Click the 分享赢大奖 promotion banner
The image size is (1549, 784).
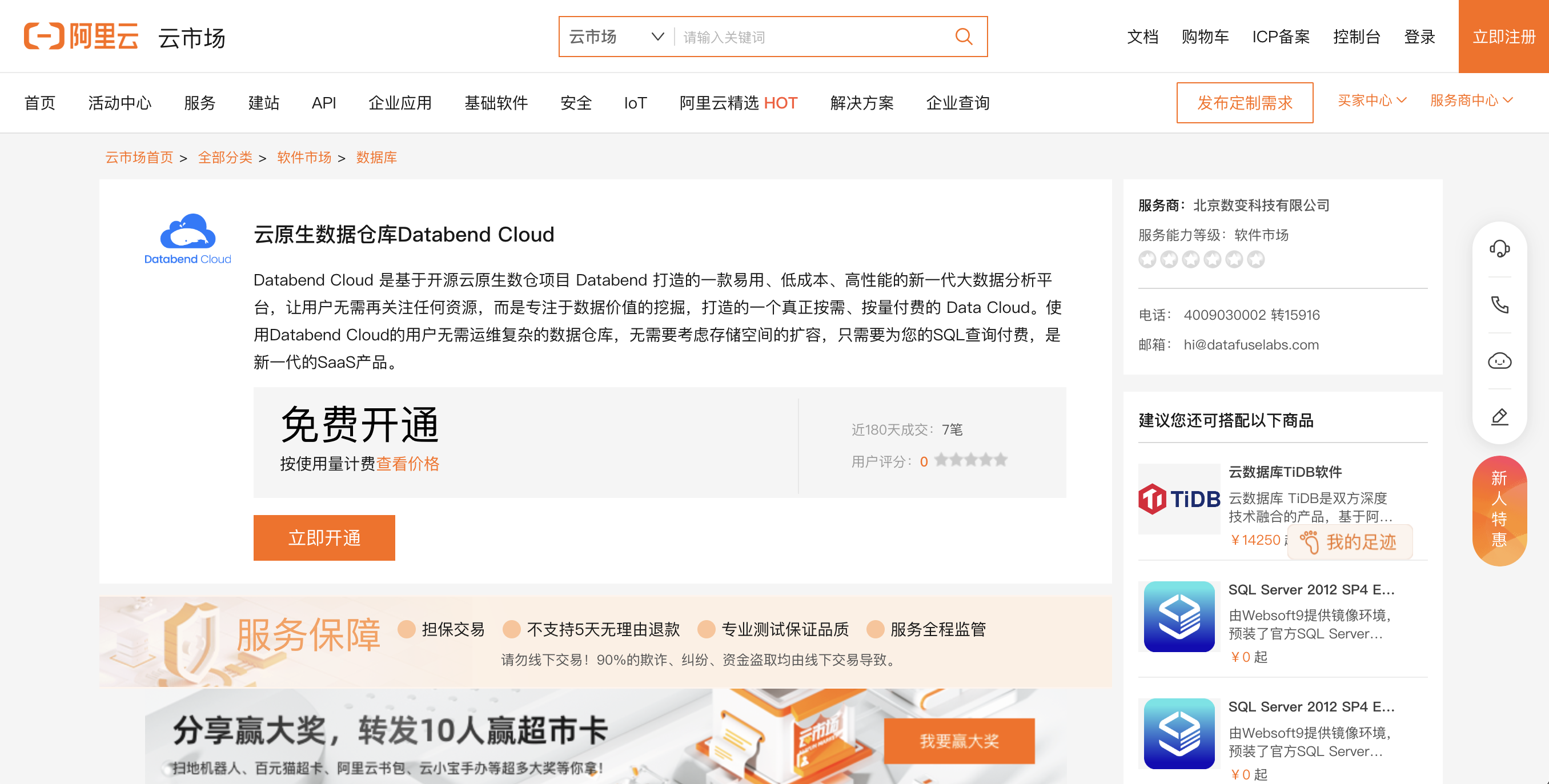tap(605, 737)
